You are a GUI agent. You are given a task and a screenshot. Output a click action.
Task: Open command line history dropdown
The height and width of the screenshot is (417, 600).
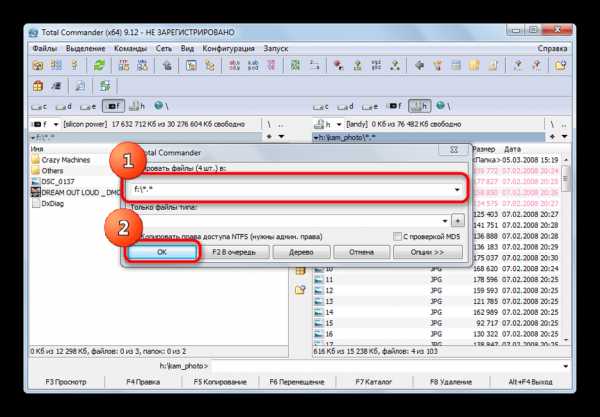pyautogui.click(x=566, y=367)
